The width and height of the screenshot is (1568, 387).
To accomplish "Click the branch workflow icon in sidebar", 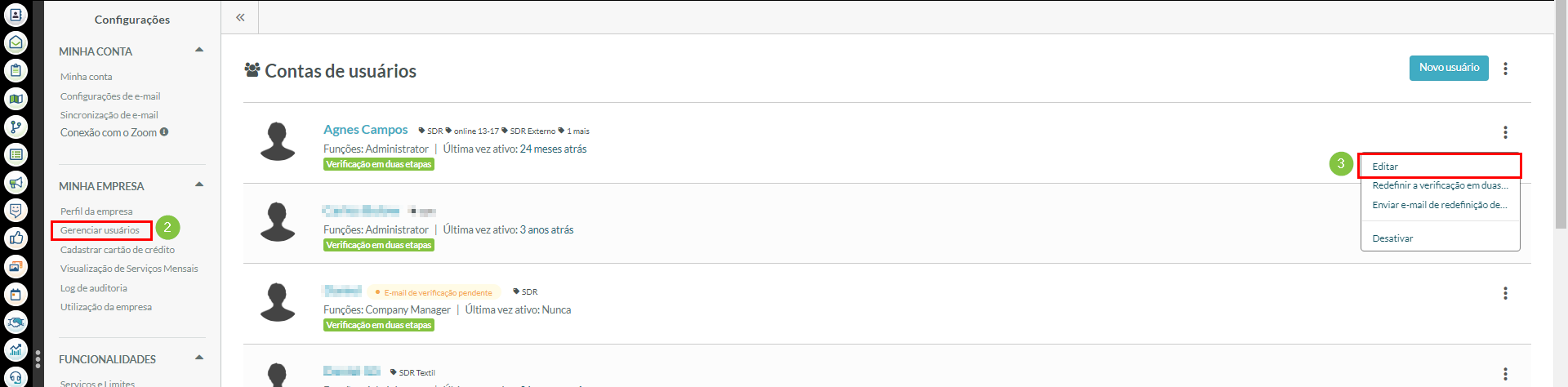I will (16, 127).
